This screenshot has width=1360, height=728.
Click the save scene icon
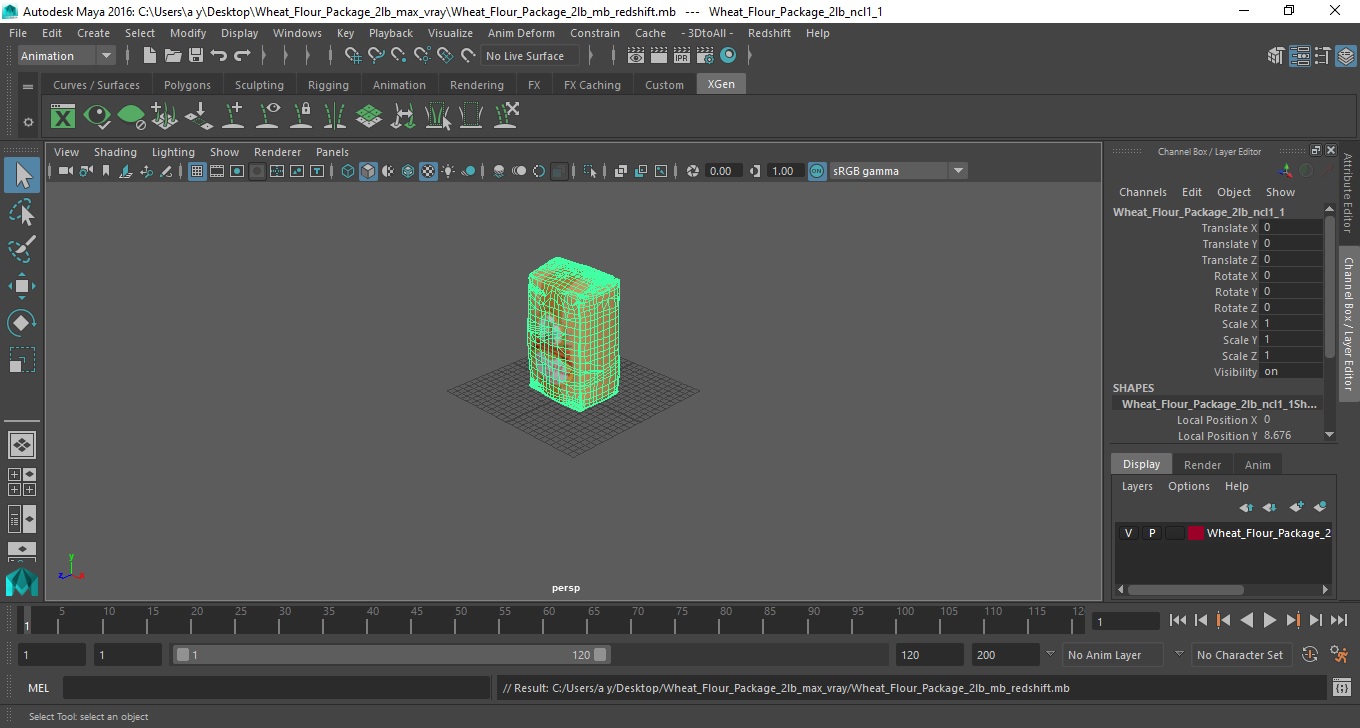click(x=196, y=56)
